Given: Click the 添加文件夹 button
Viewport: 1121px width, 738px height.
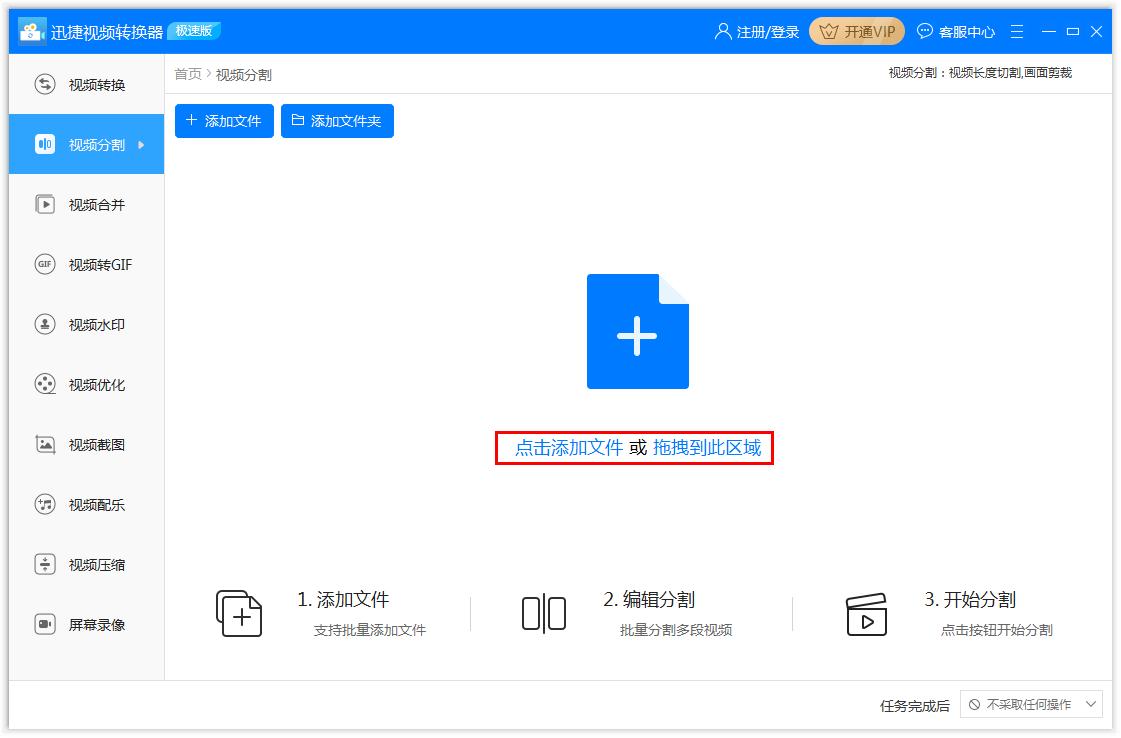Looking at the screenshot, I should 337,121.
